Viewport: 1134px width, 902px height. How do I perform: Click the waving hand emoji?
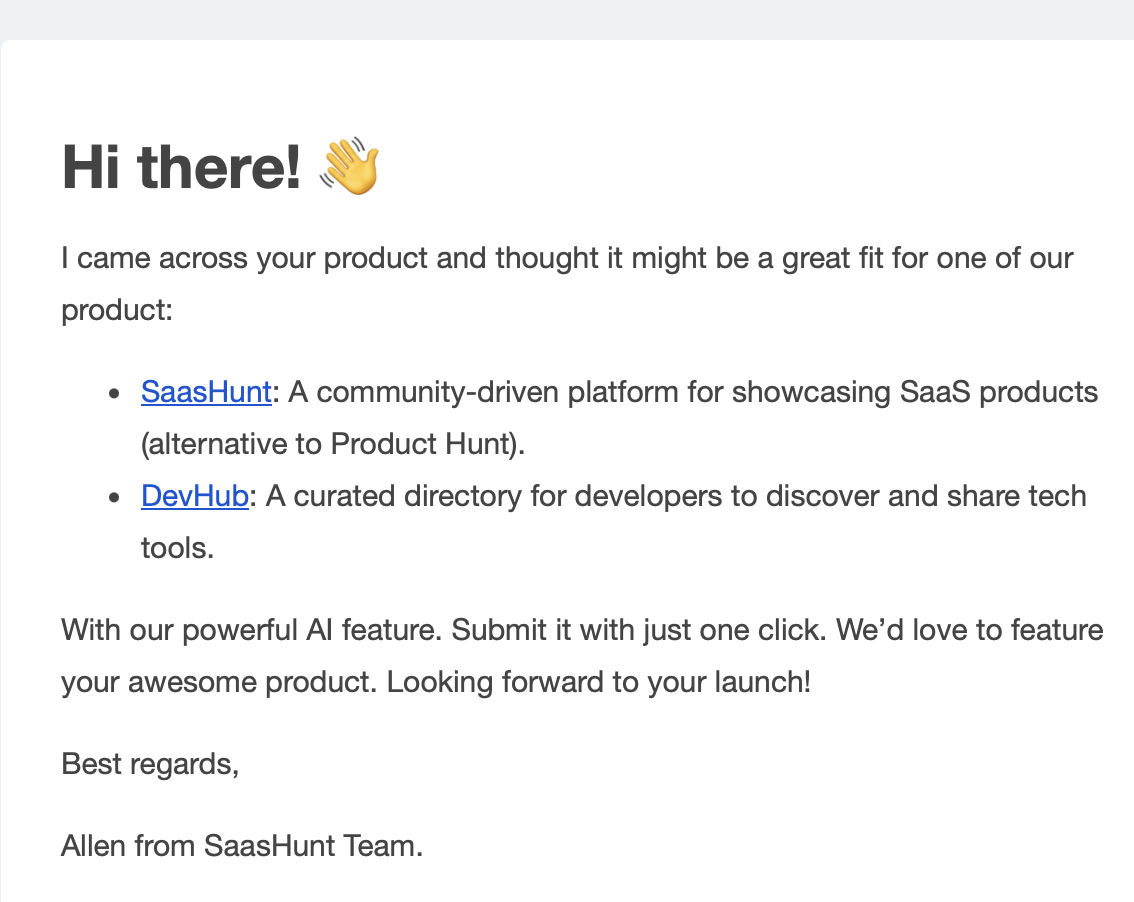(x=348, y=167)
